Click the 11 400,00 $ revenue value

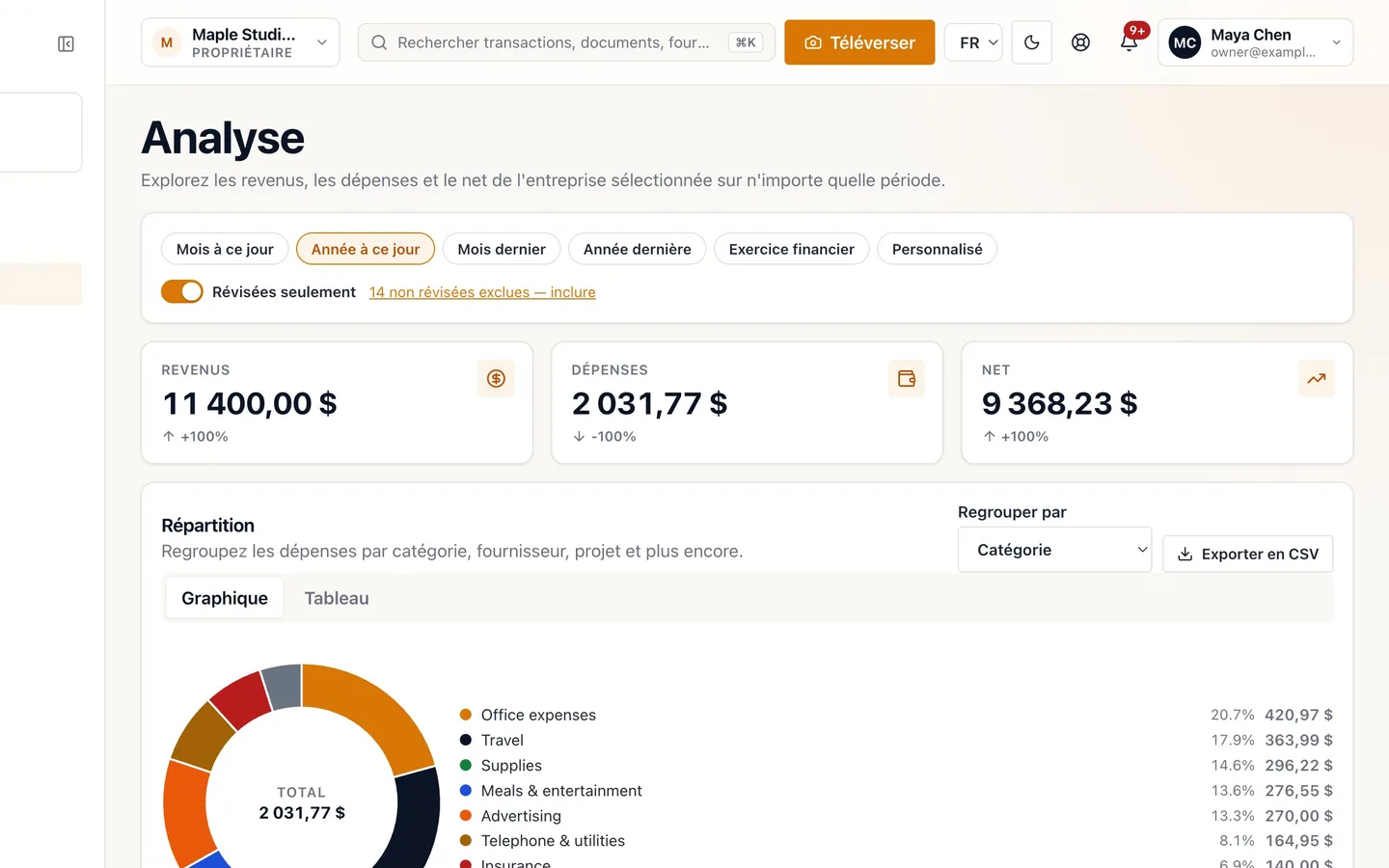(250, 403)
